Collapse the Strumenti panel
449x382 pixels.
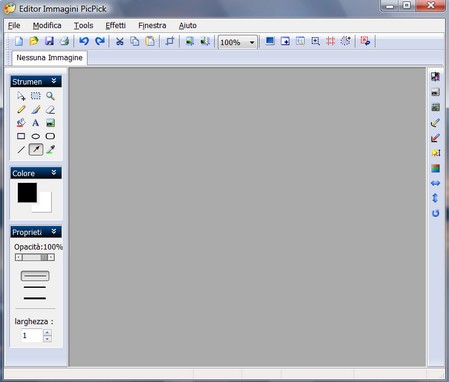point(54,81)
